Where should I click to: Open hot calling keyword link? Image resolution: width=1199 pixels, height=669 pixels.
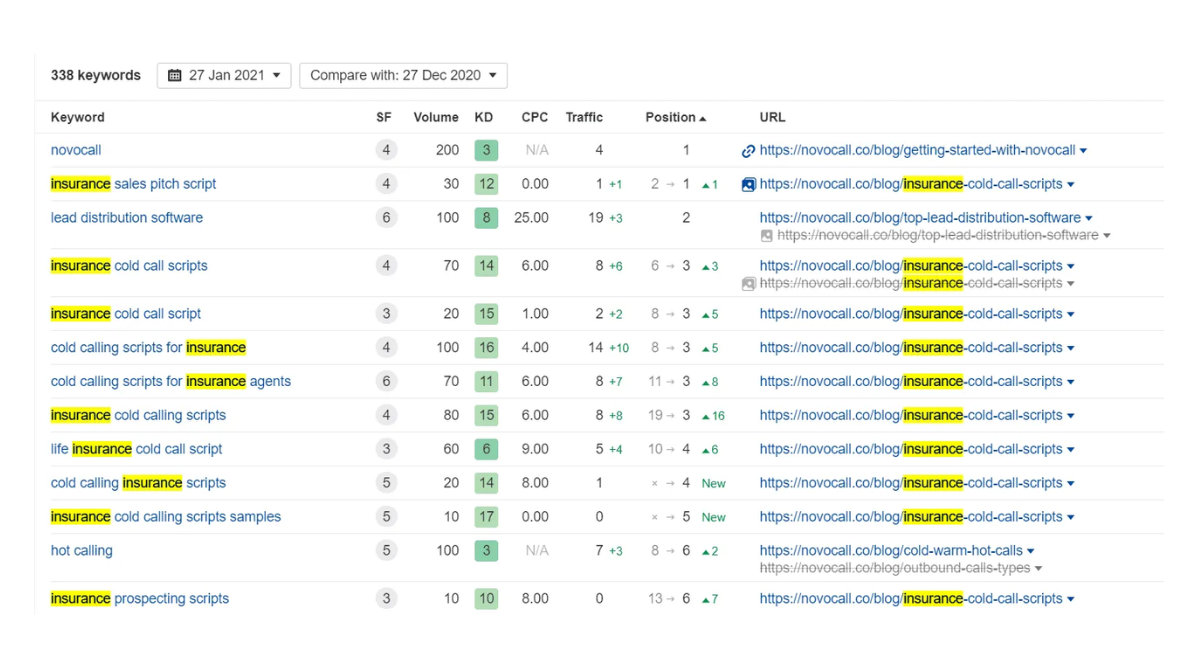pos(81,550)
